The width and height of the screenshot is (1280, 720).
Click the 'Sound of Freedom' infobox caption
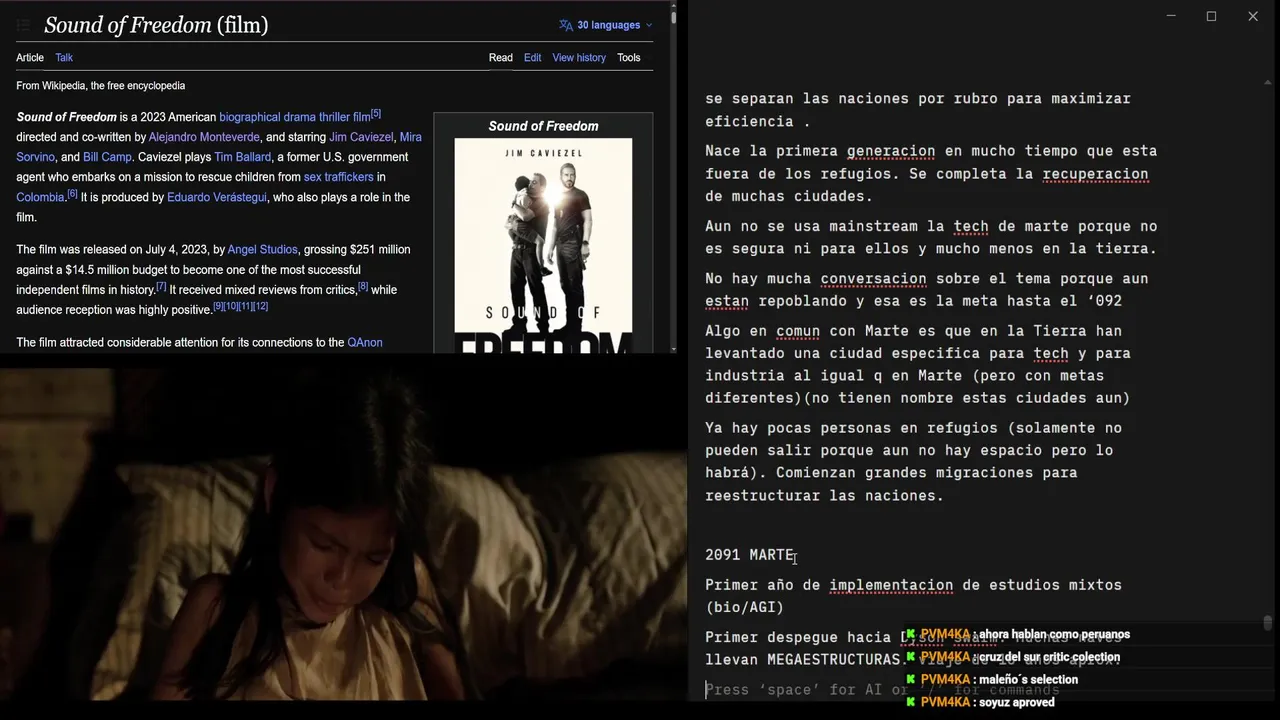pyautogui.click(x=543, y=126)
